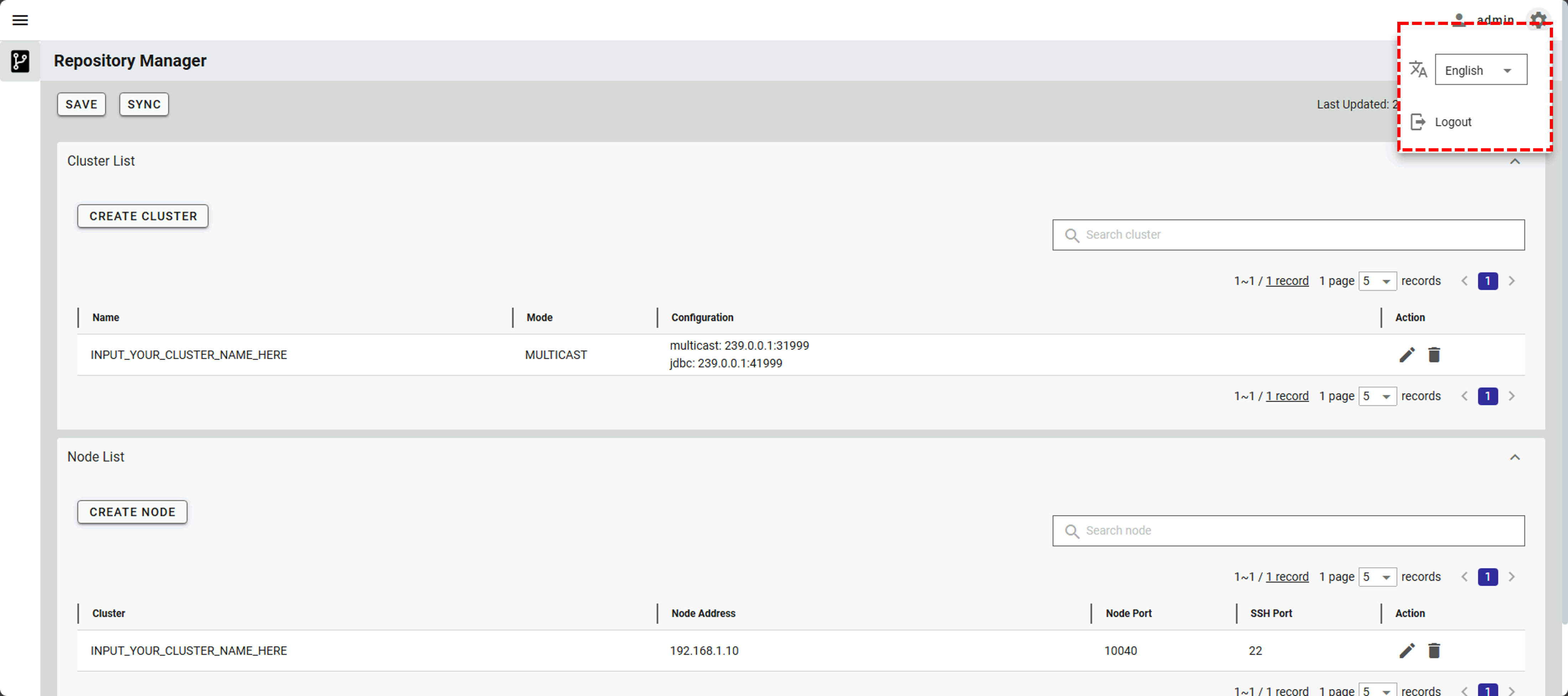
Task: Edit the INPUT_YOUR_CLUSTER_NAME_HERE cluster with pencil icon
Action: click(x=1407, y=354)
